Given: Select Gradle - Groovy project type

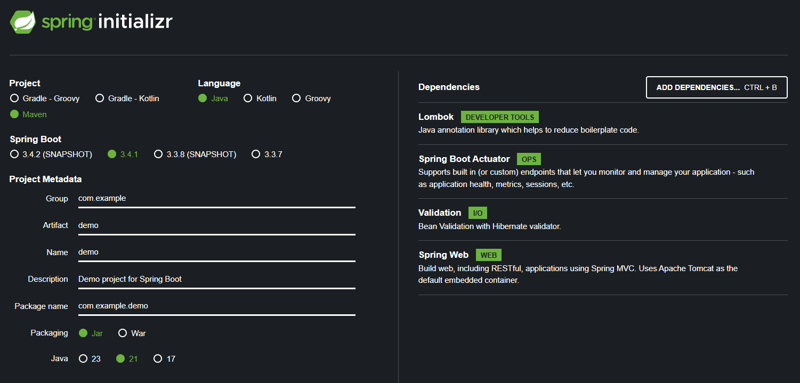Looking at the screenshot, I should tap(45, 98).
